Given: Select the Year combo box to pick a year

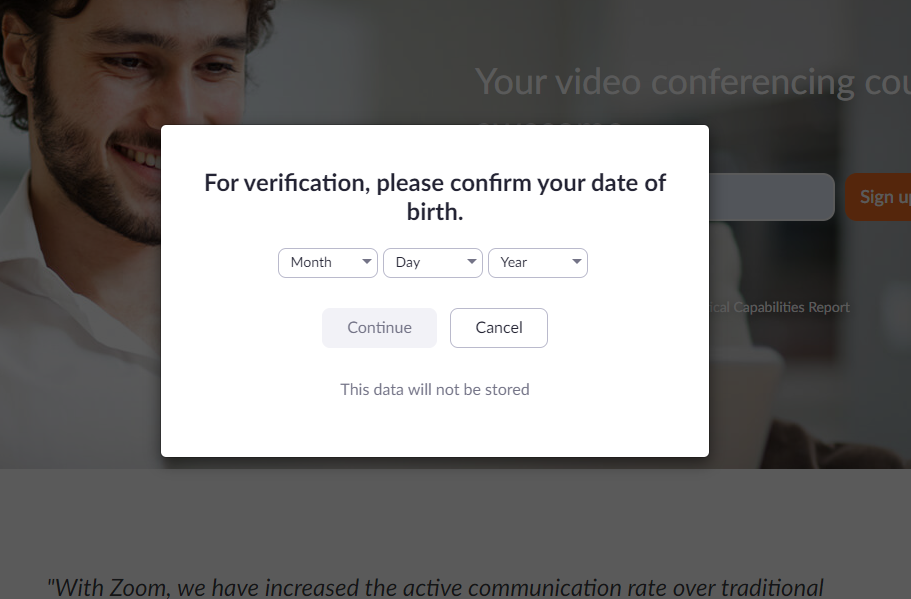Looking at the screenshot, I should click(537, 262).
